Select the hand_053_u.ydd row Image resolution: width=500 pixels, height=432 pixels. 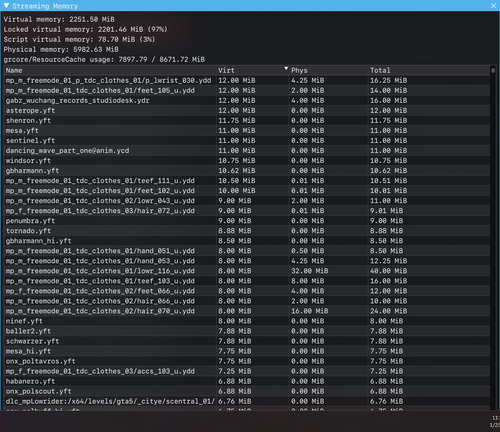(x=247, y=261)
